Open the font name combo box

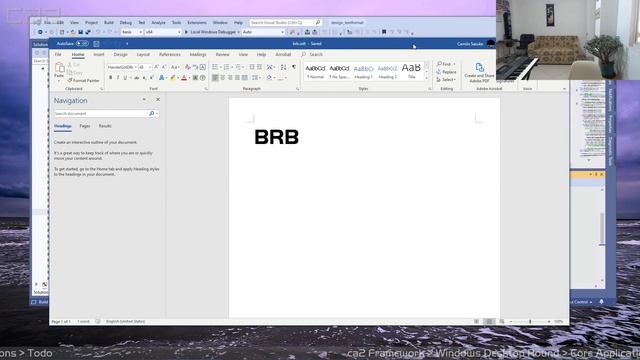click(122, 67)
